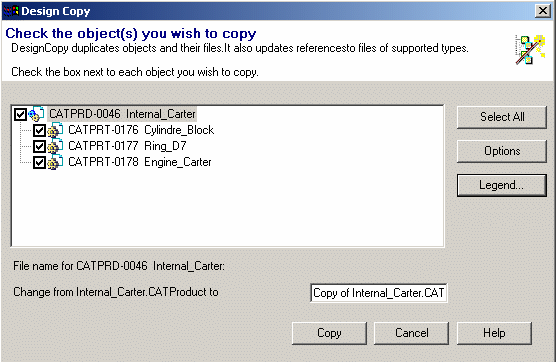Open the Legend window

pyautogui.click(x=502, y=185)
